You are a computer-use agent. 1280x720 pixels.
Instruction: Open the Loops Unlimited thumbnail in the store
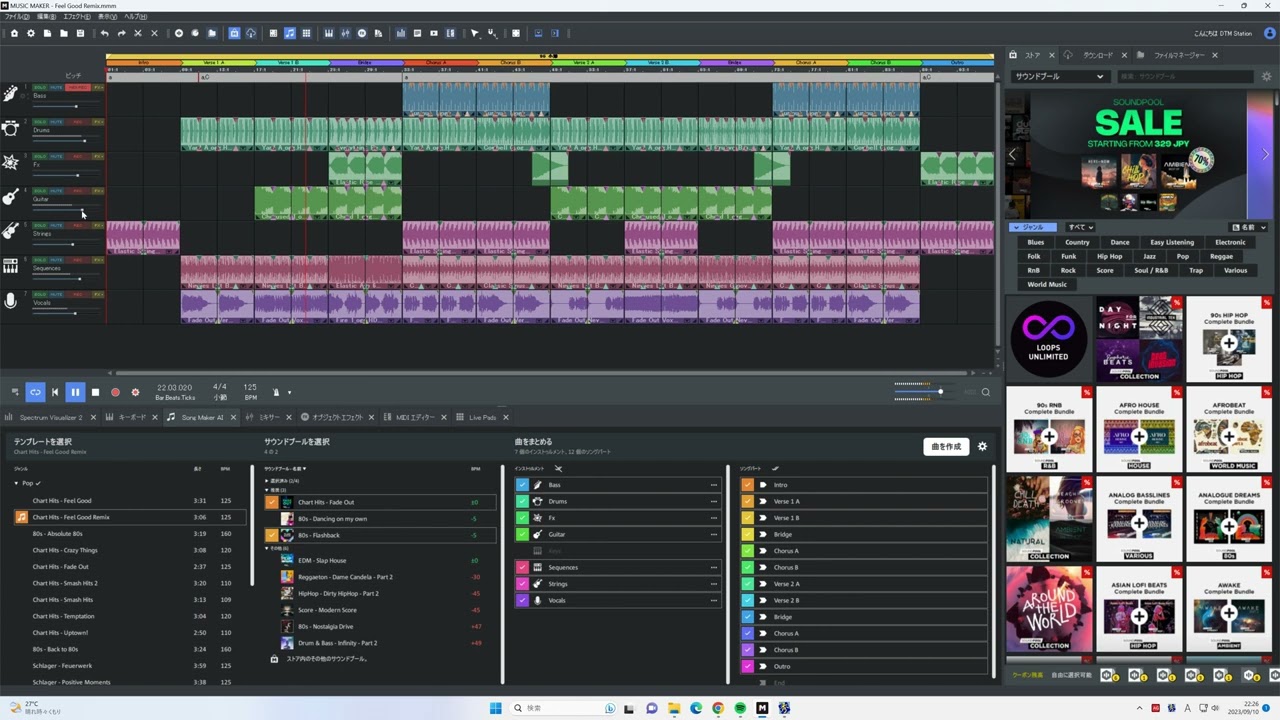click(x=1048, y=339)
